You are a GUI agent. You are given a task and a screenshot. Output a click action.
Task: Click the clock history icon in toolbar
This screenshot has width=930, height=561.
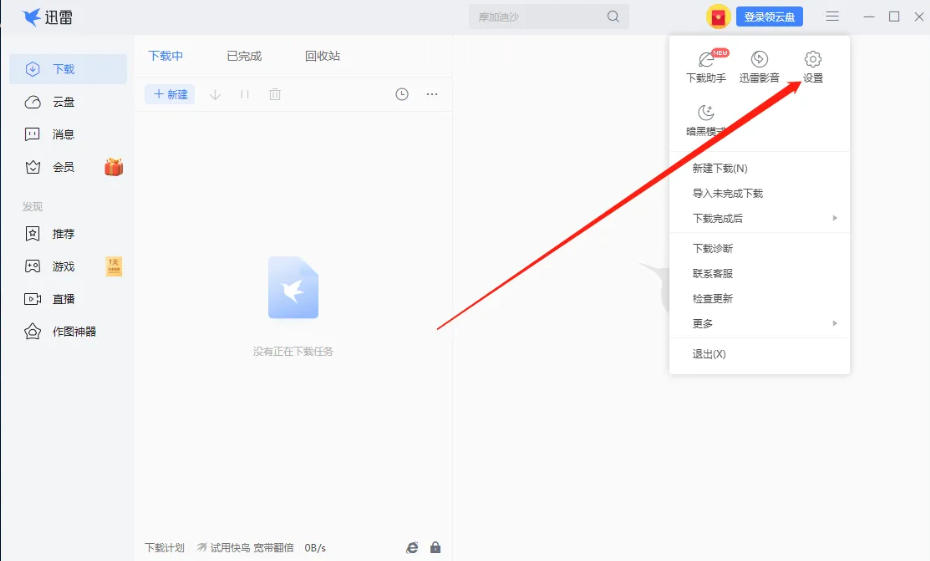[402, 94]
